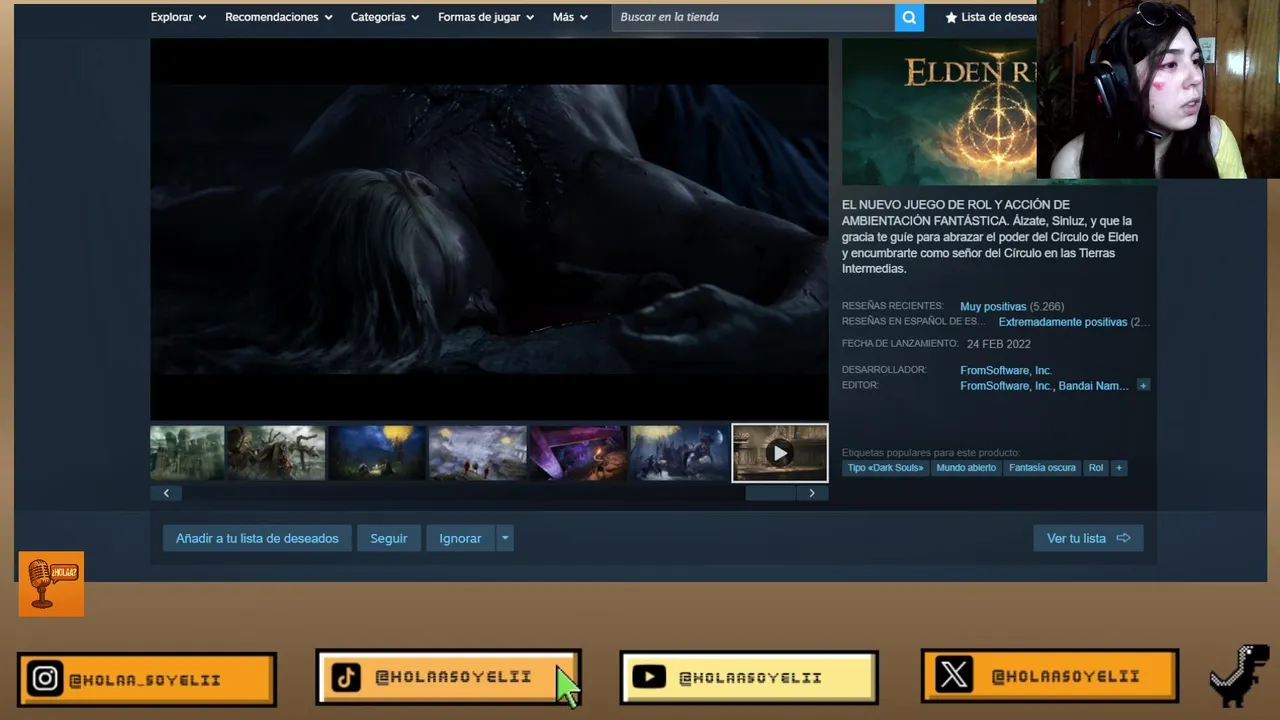The image size is (1280, 720).
Task: Click the @HOLAASOYELII X banner text
Action: point(1065,676)
